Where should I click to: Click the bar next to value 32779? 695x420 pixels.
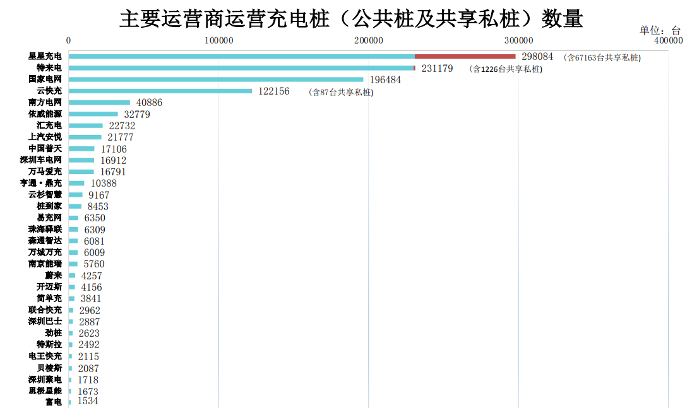pos(93,114)
